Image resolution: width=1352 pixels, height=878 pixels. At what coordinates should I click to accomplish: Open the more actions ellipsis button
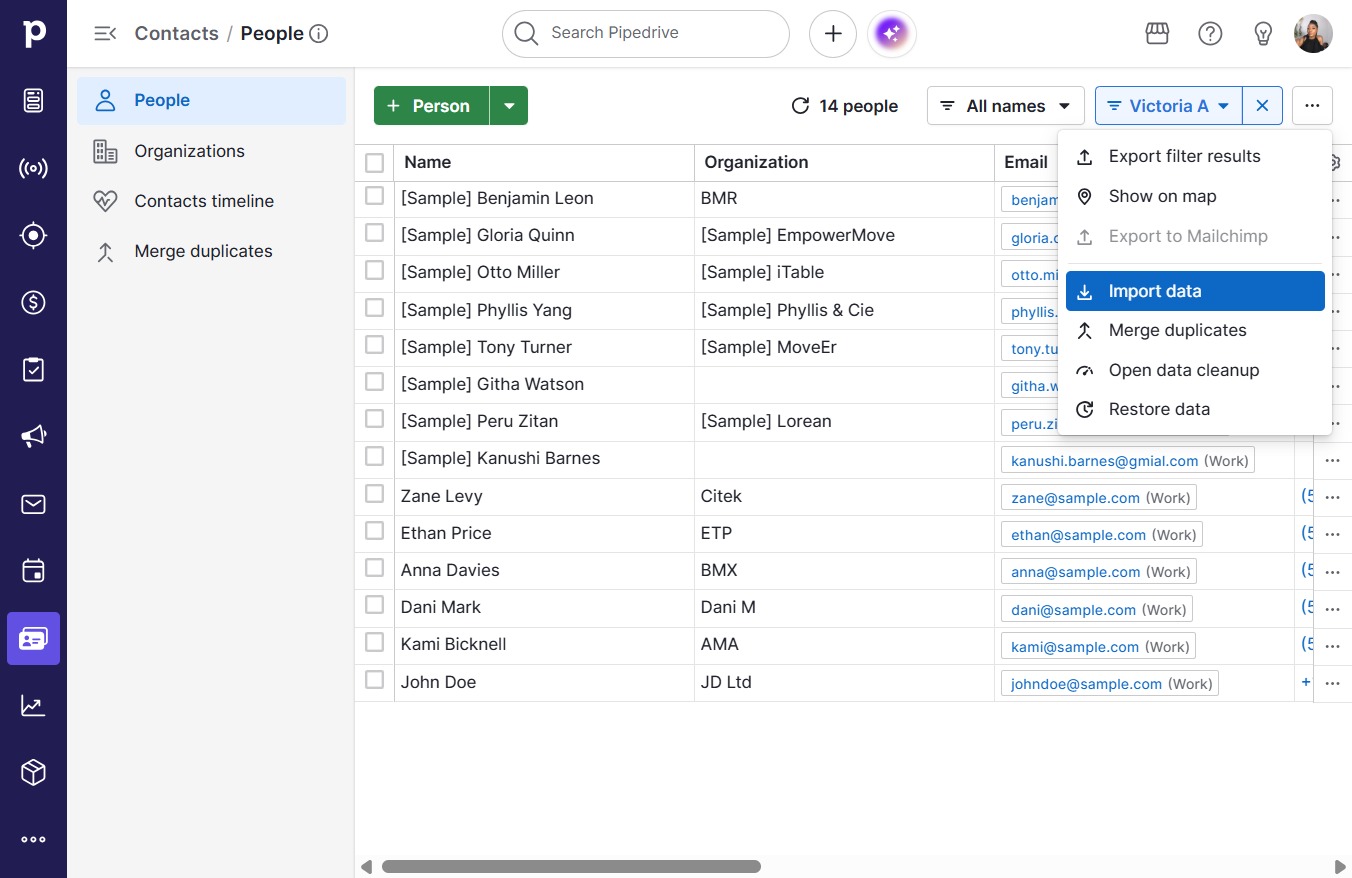1312,106
